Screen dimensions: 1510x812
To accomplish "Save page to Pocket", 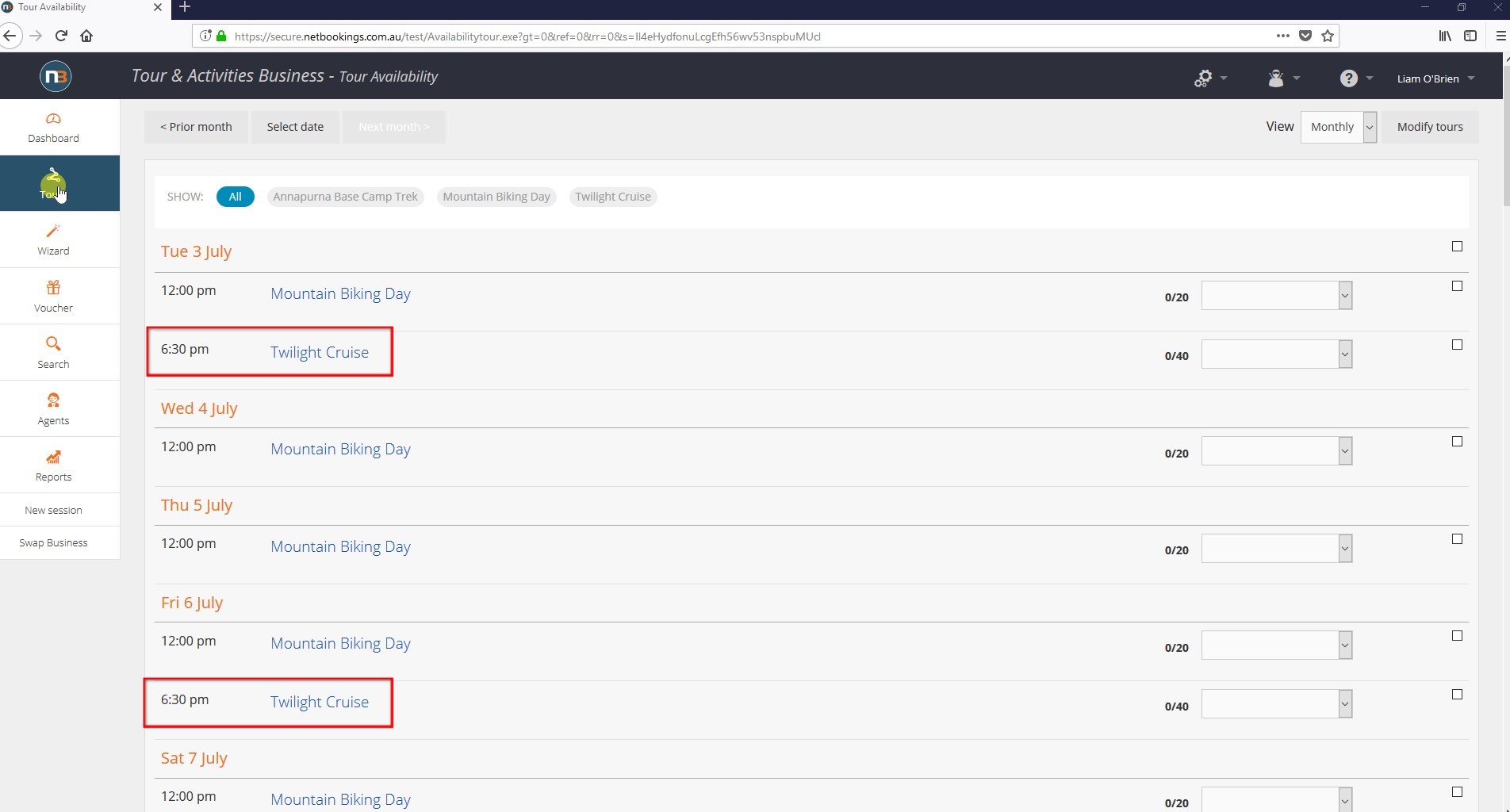I will [1305, 36].
